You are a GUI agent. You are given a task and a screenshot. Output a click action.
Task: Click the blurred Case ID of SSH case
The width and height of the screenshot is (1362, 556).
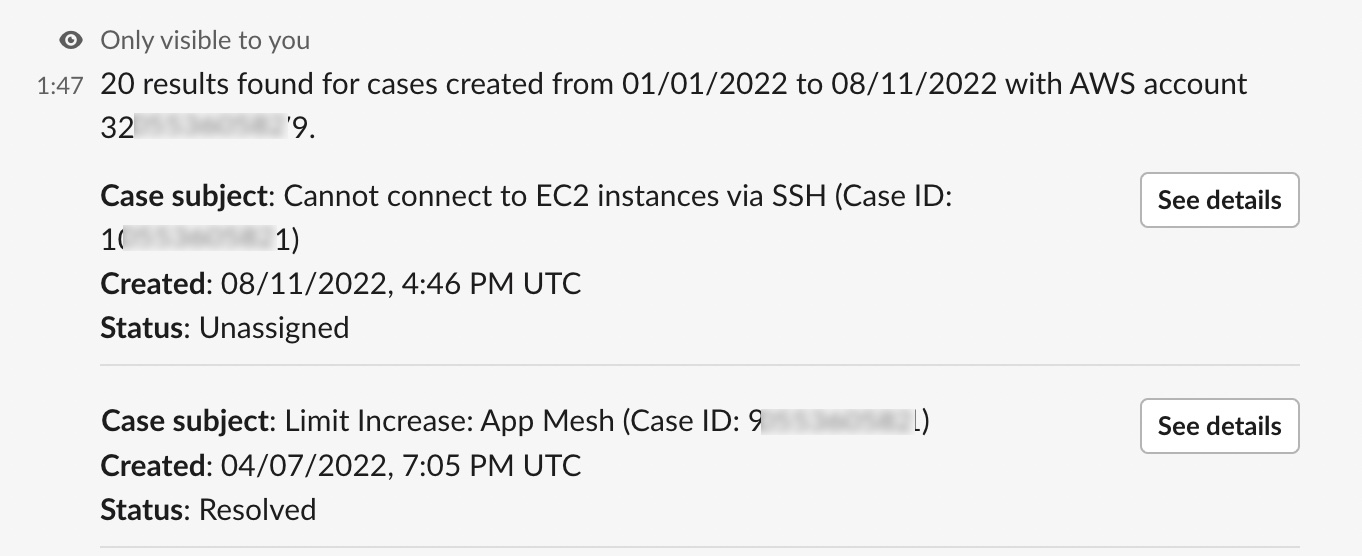click(x=200, y=241)
